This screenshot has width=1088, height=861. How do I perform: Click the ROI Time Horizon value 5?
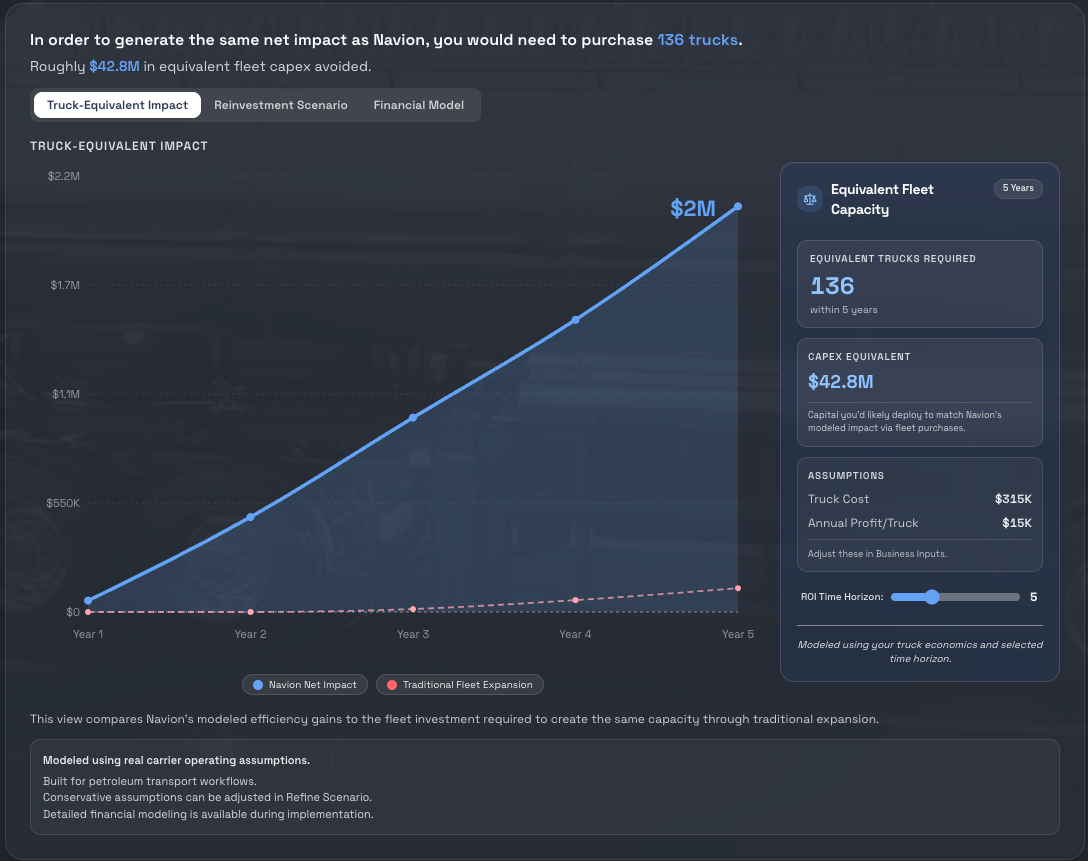[x=1033, y=597]
